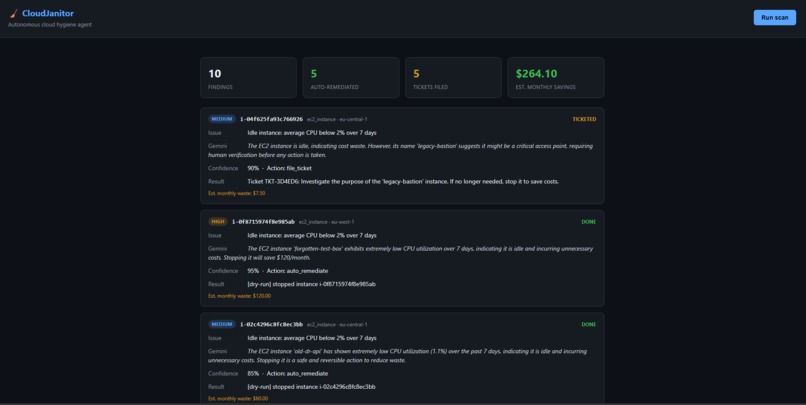Click '95% - Action: auto_remediate' line
Image resolution: width=806 pixels, height=405 pixels.
point(287,271)
